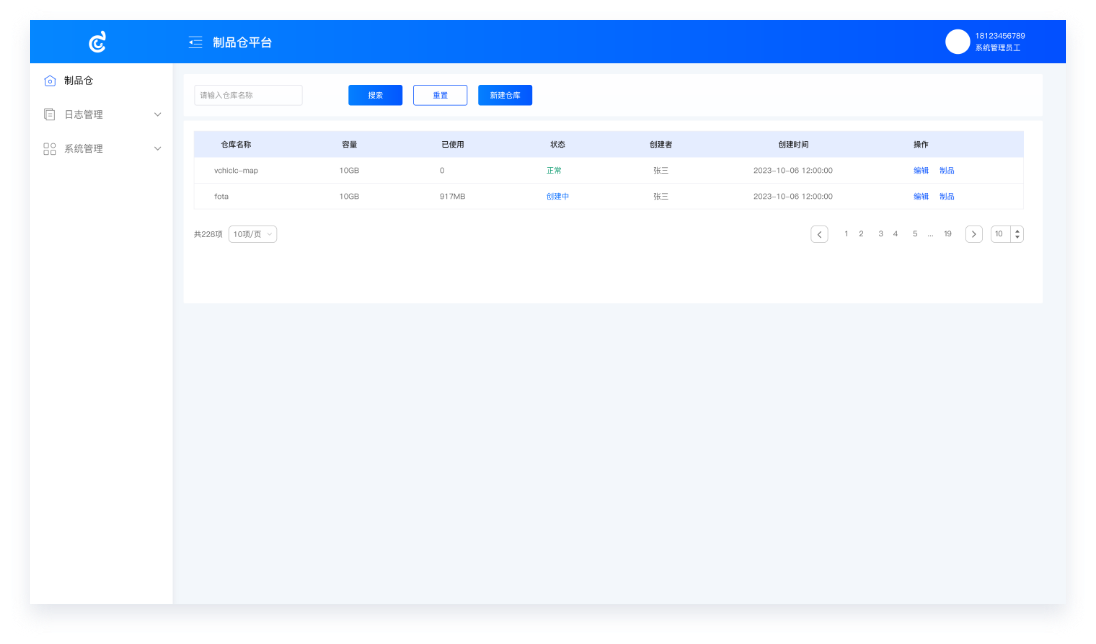Click the 制品仓 home icon in sidebar

(50, 80)
